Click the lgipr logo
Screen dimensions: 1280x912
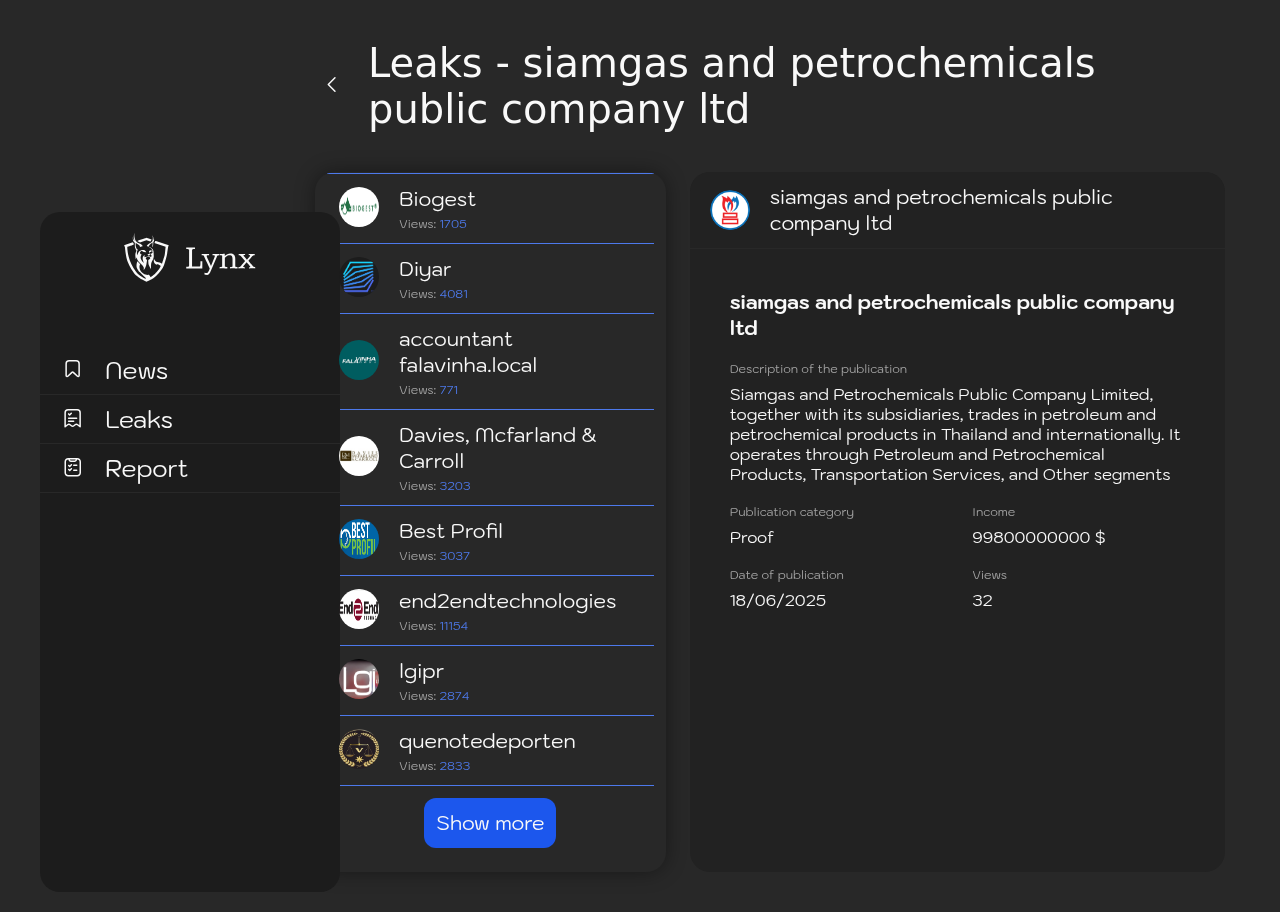[x=359, y=679]
